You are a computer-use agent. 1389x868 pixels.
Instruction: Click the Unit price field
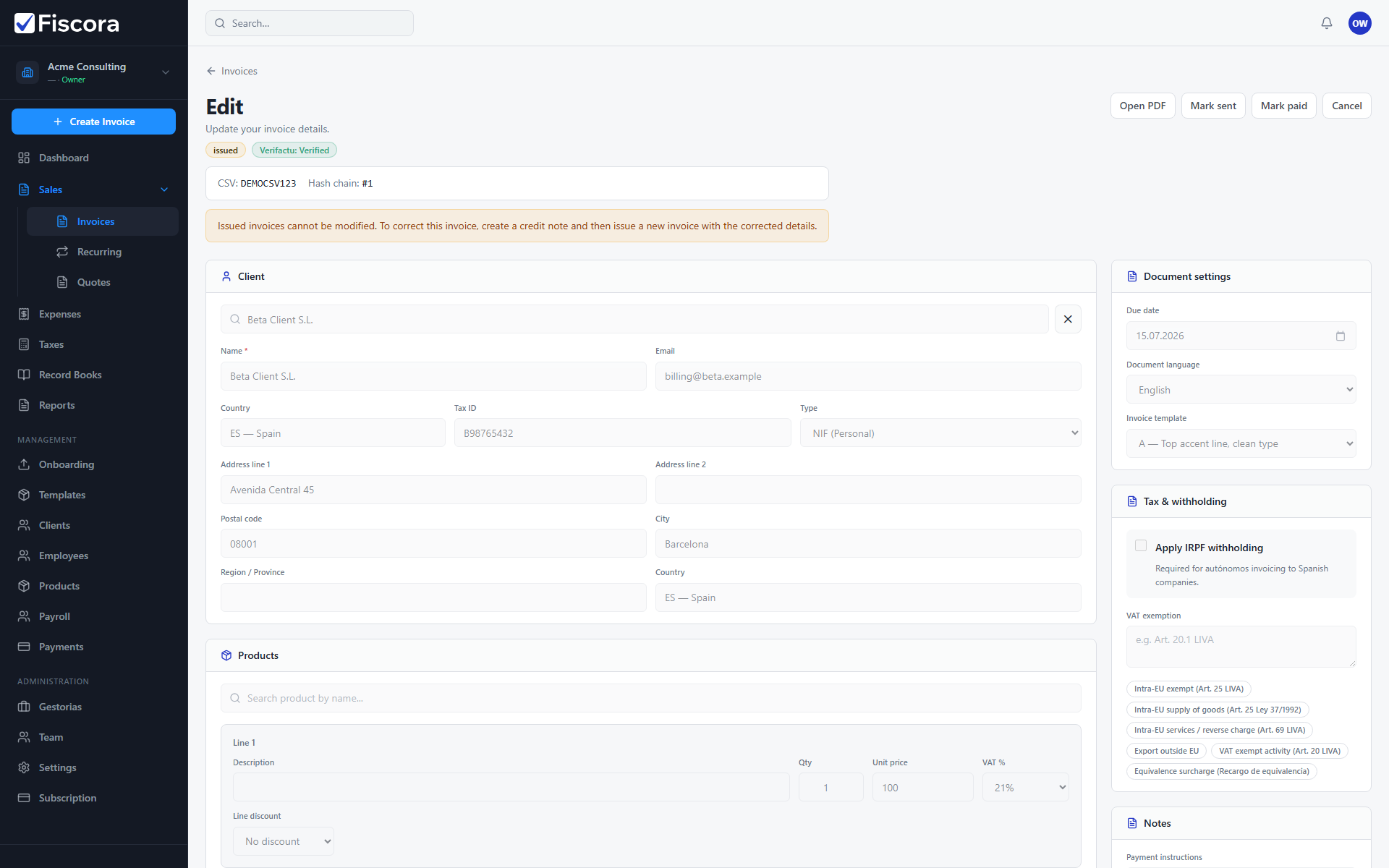click(923, 788)
